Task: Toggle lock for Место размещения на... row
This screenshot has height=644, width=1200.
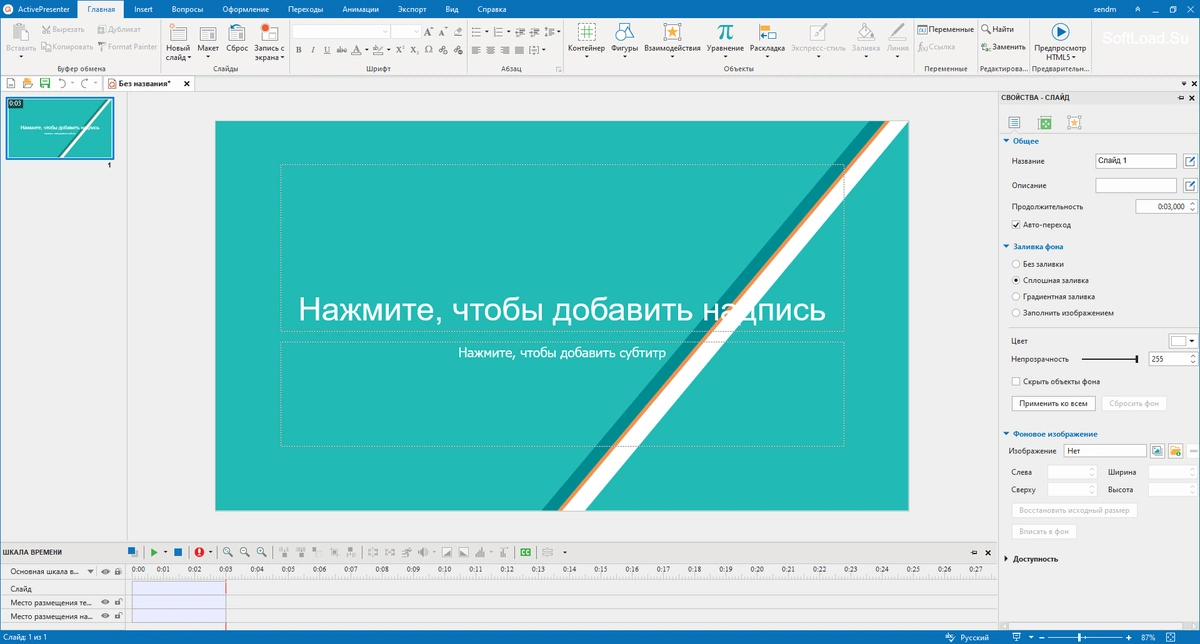Action: pos(118,616)
